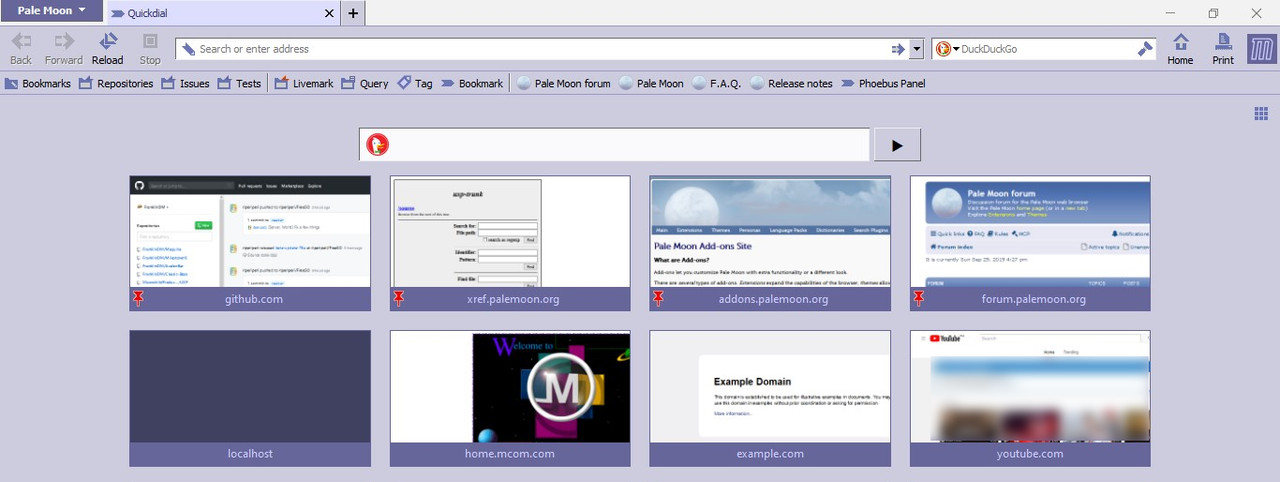Toggle the Quickdial grid settings icon

[x=1261, y=113]
